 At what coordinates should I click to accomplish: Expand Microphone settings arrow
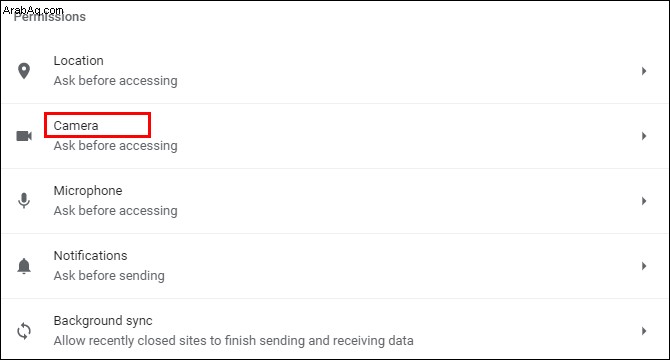point(644,201)
